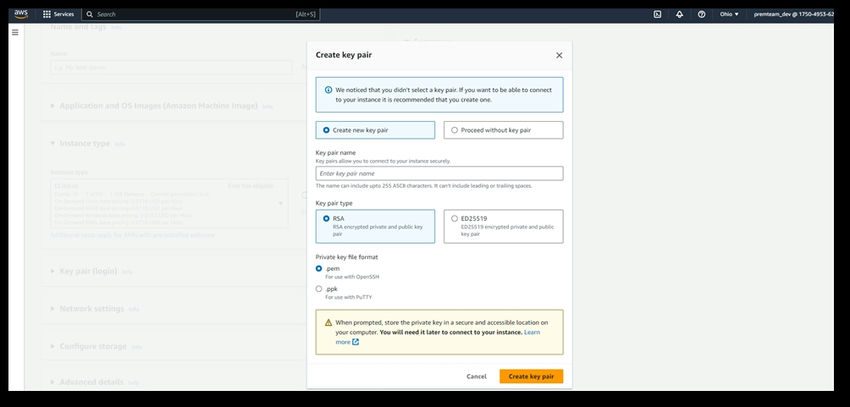Open the help question mark icon
The height and width of the screenshot is (407, 850).
coord(701,14)
